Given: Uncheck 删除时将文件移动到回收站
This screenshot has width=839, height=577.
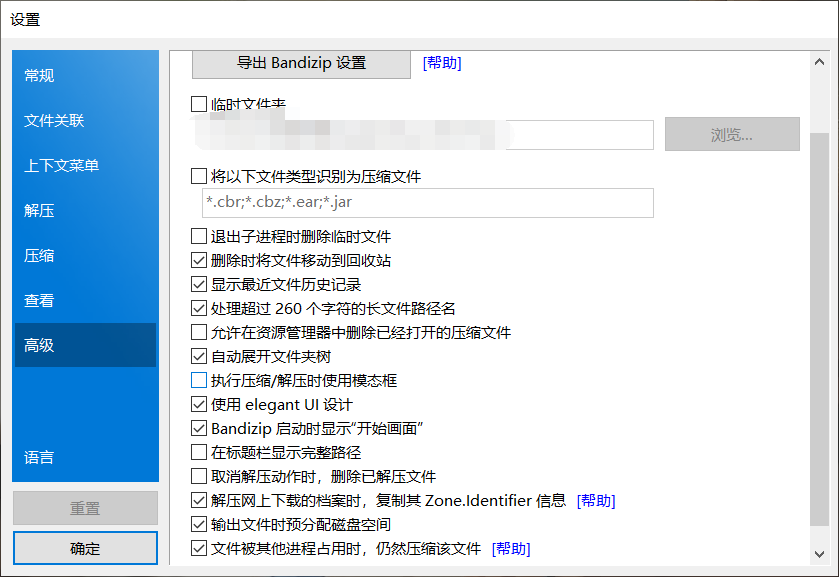Looking at the screenshot, I should click(199, 260).
